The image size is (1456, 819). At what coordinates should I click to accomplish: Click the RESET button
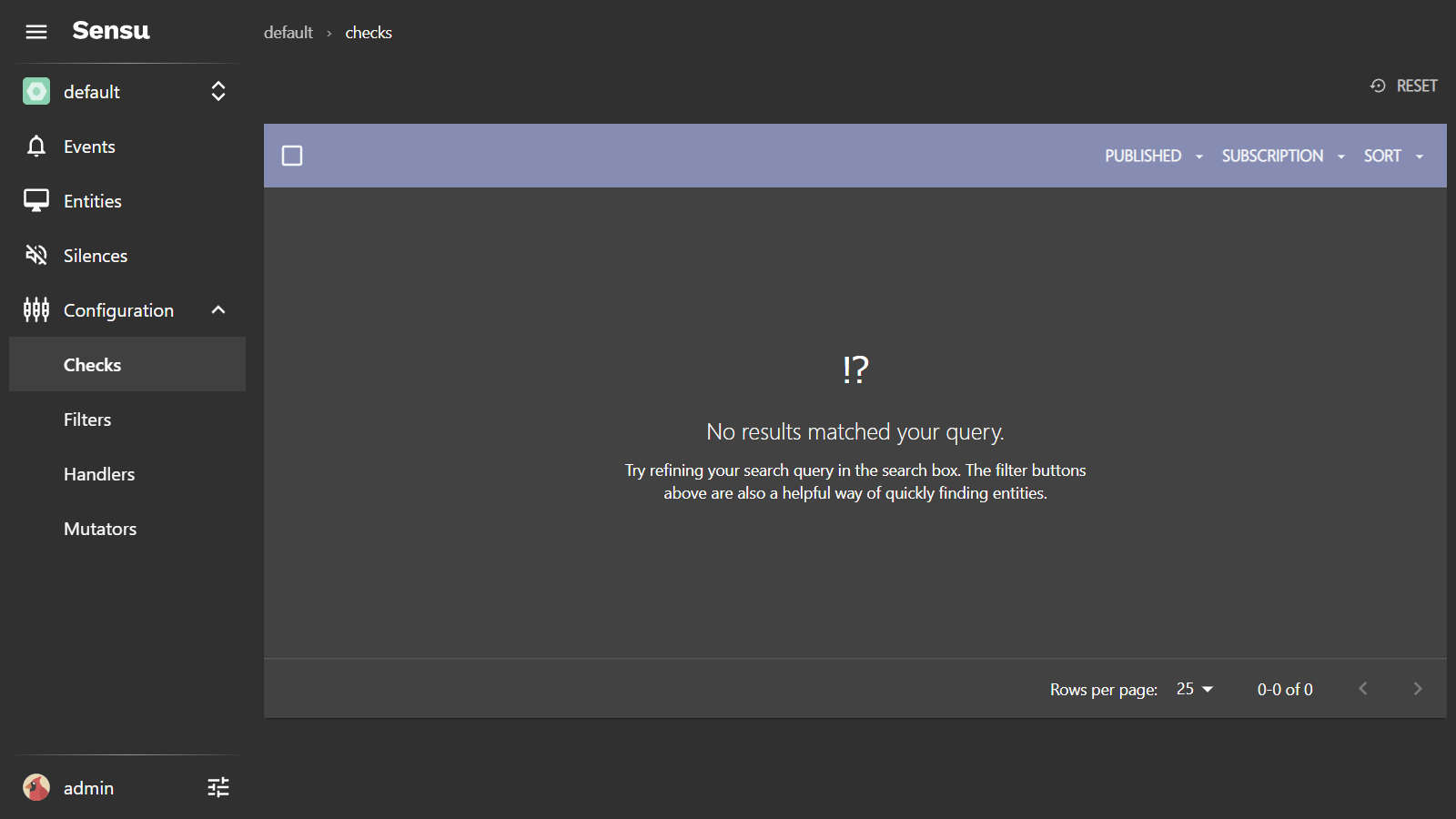(x=1404, y=86)
